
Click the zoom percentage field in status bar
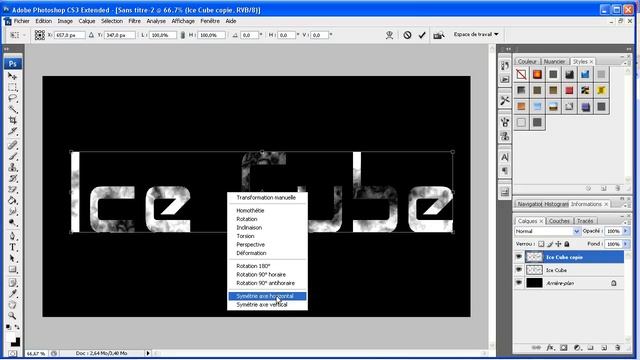point(36,353)
